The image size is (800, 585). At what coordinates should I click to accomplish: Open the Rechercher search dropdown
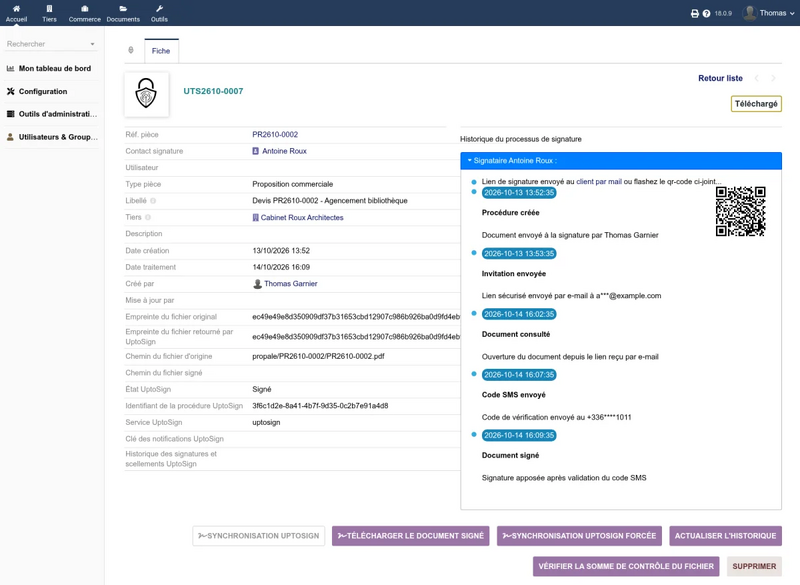(x=51, y=44)
